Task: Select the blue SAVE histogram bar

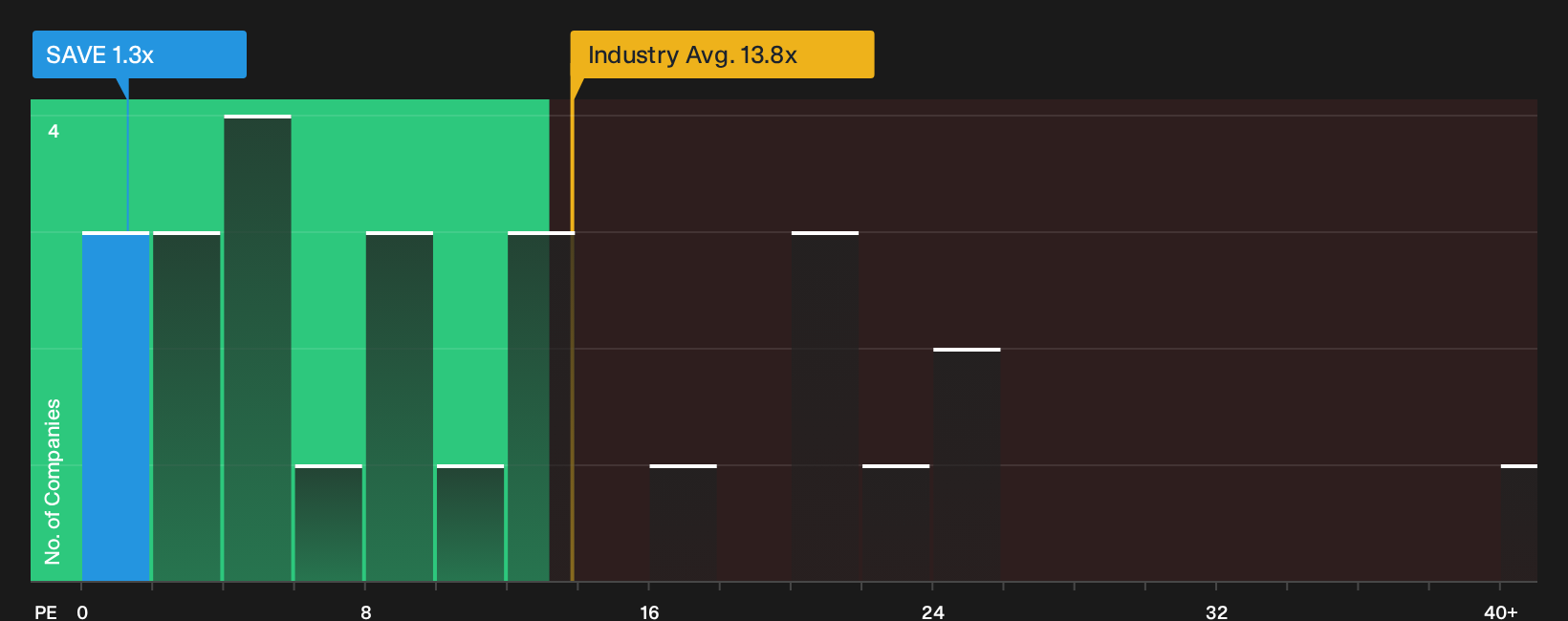Action: click(x=116, y=407)
